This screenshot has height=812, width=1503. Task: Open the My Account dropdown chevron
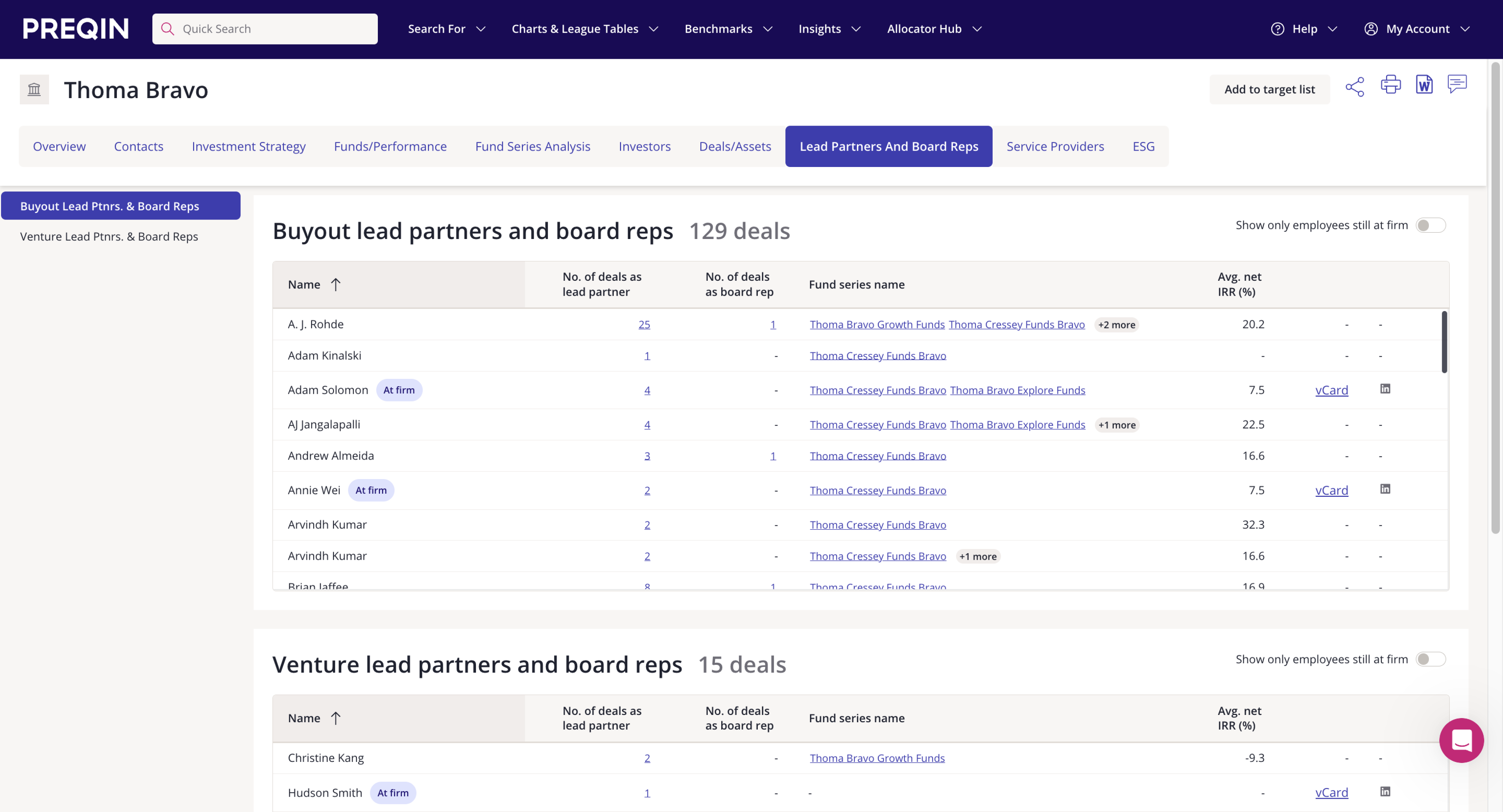point(1464,29)
